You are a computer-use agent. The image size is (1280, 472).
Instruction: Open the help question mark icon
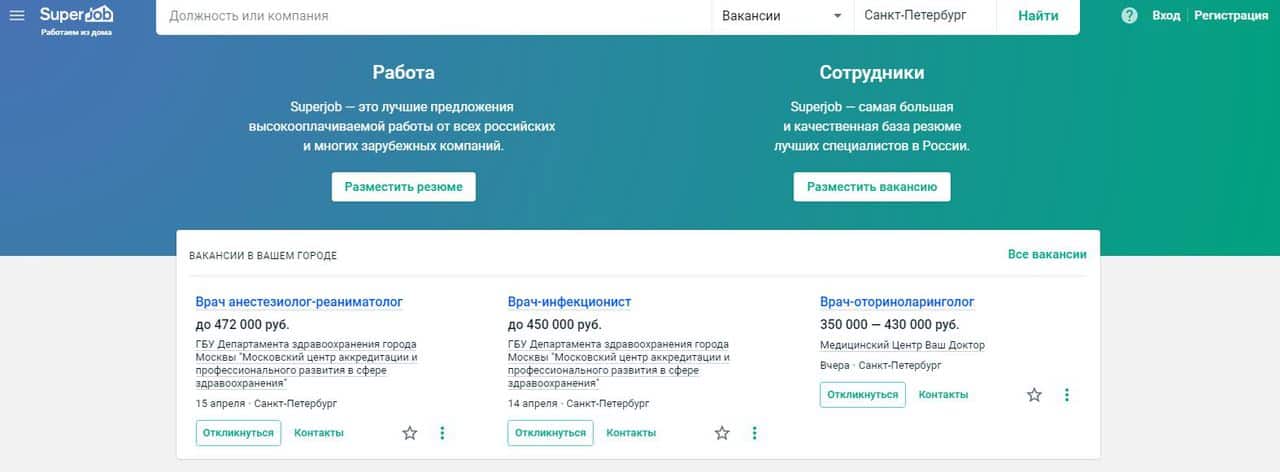point(1129,16)
